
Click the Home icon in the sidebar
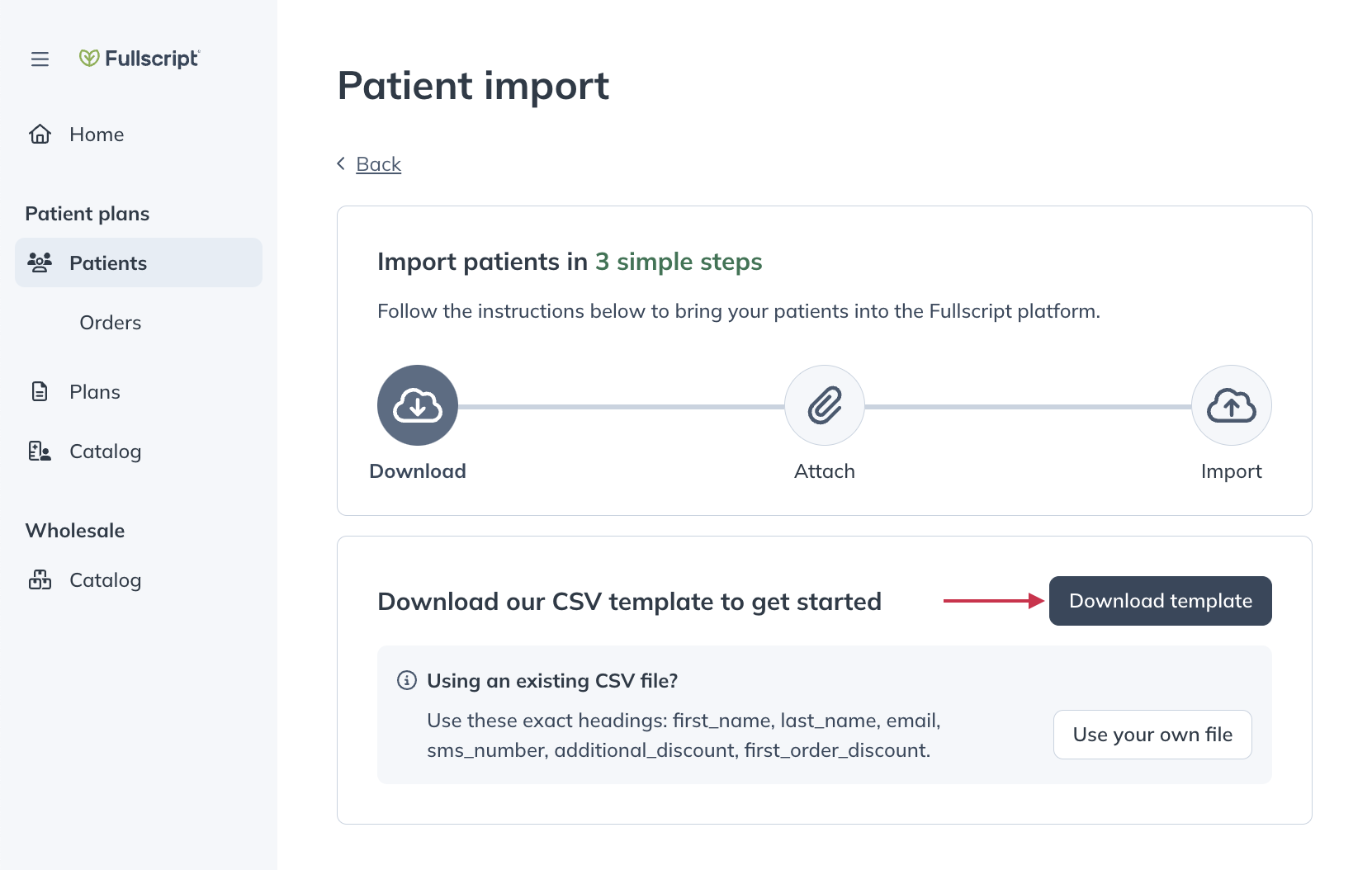point(39,134)
